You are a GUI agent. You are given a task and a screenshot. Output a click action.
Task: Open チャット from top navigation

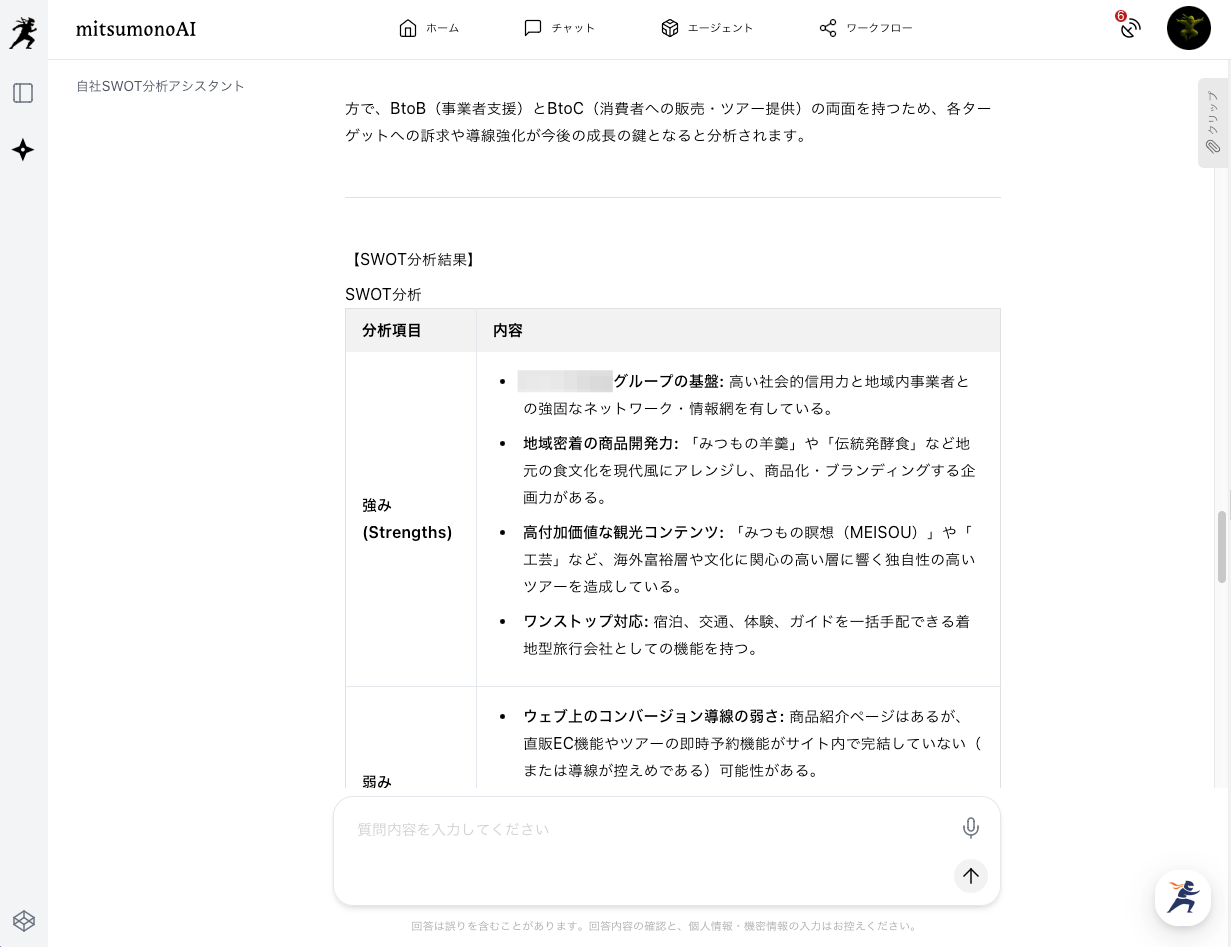(559, 28)
